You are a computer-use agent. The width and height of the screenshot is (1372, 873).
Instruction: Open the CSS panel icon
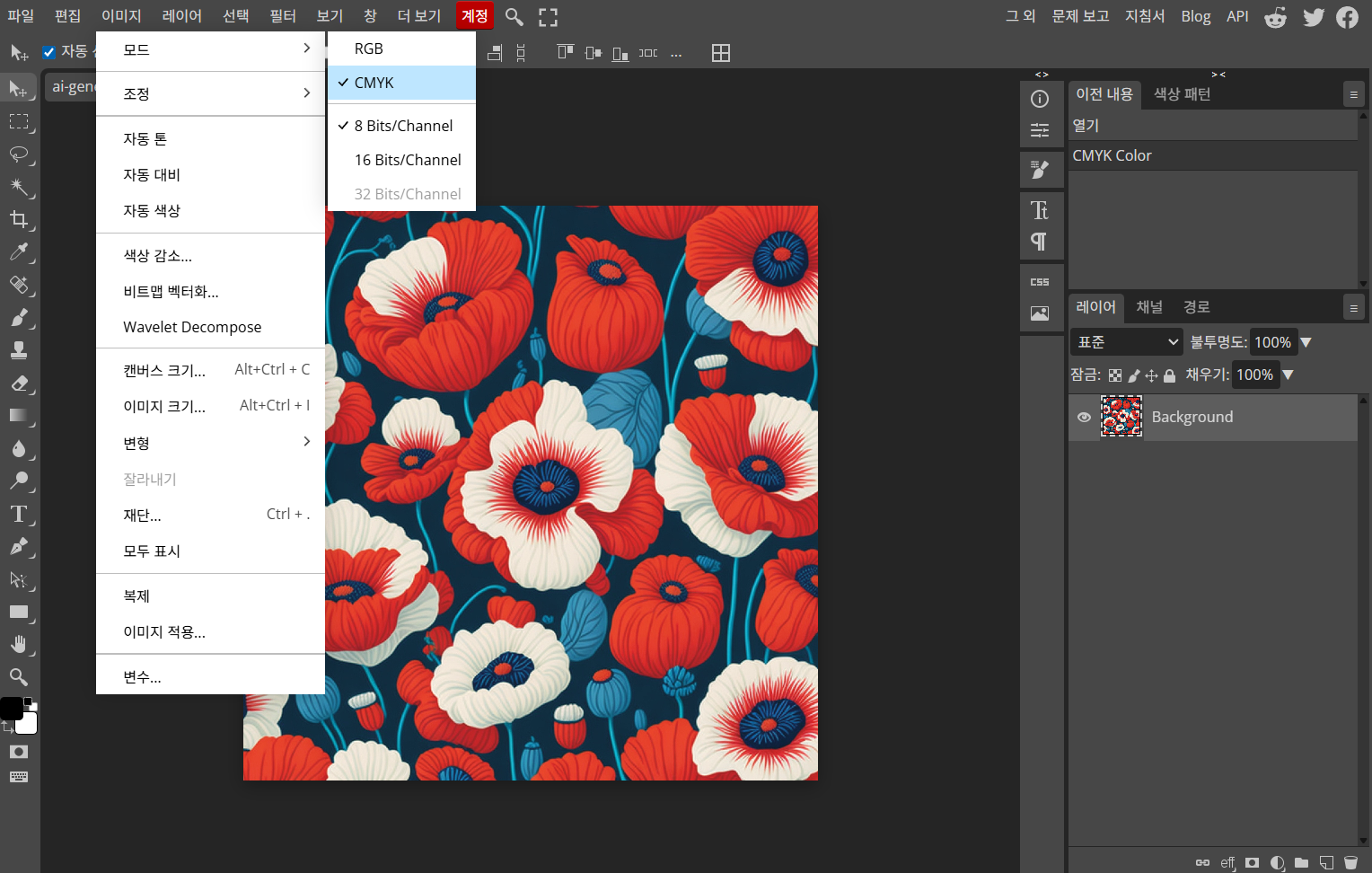1040,282
